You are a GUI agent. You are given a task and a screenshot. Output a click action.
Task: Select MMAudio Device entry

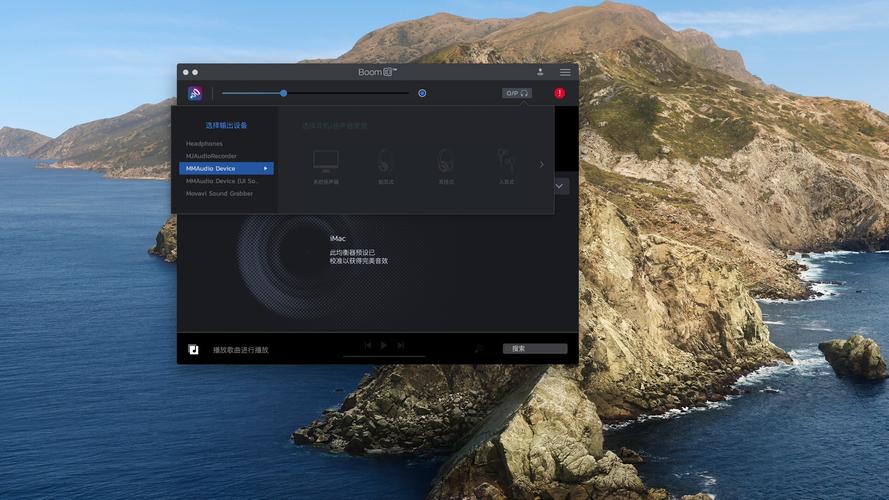tap(226, 168)
